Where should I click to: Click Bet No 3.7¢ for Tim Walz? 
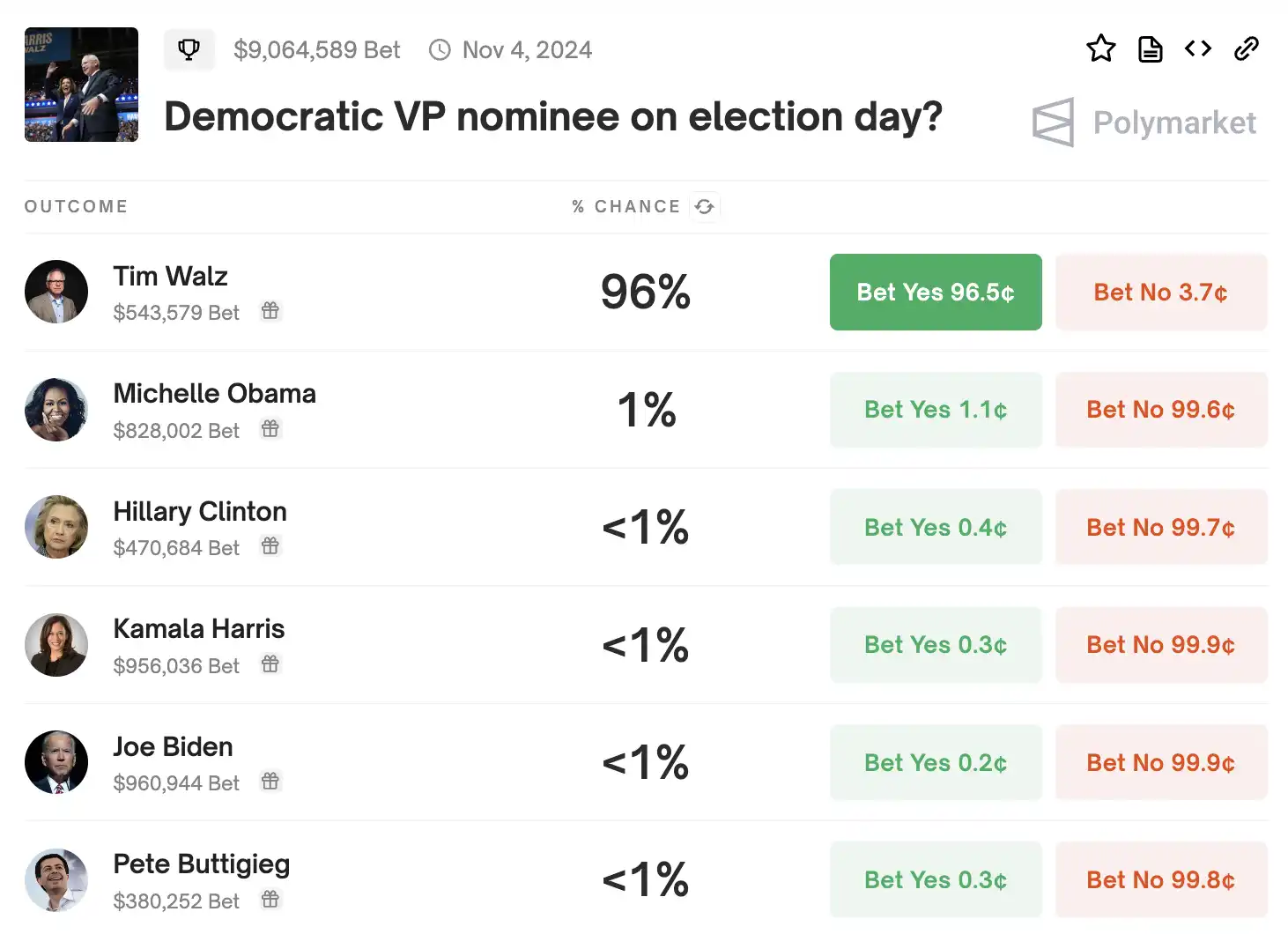coord(1160,293)
